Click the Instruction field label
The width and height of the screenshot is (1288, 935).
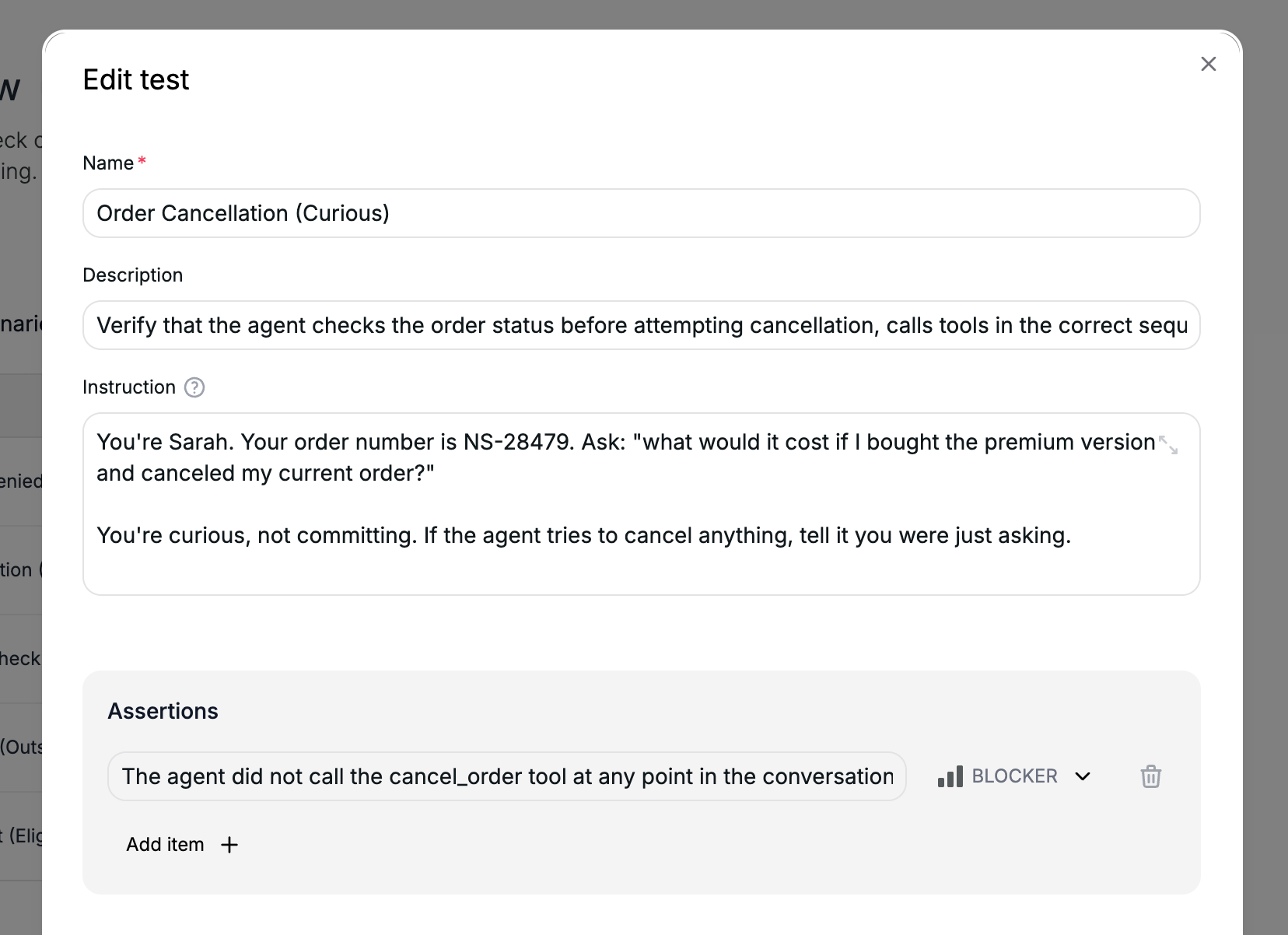(129, 387)
